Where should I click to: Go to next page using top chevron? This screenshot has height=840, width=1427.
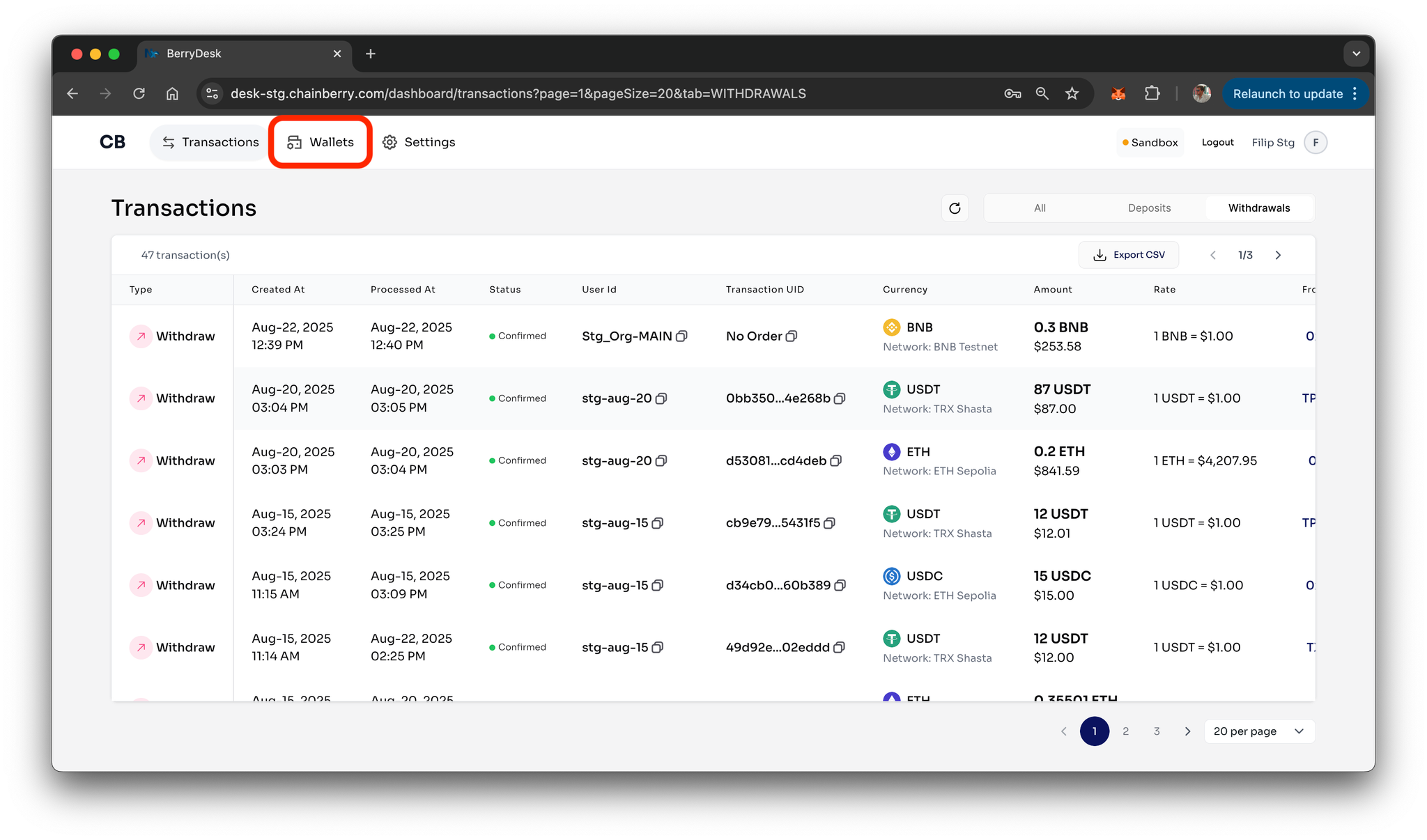click(x=1278, y=256)
